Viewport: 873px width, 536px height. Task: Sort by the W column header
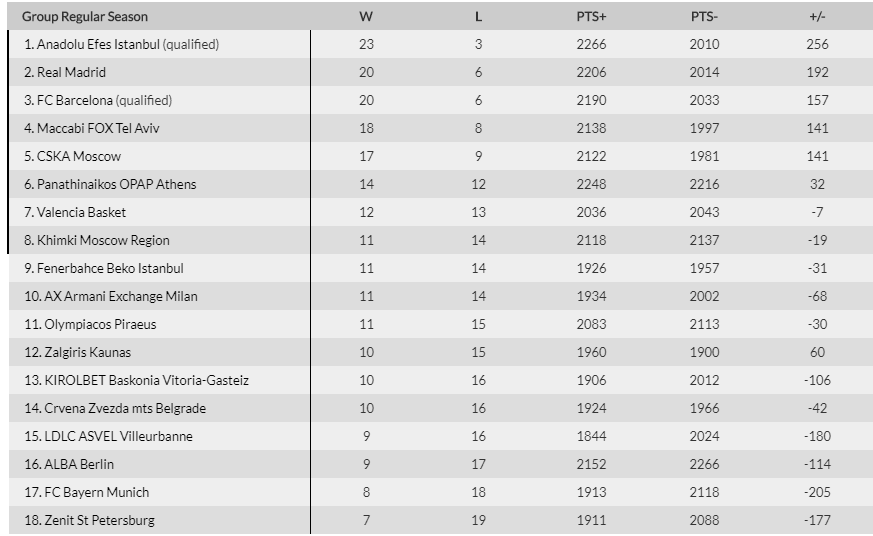click(x=366, y=17)
